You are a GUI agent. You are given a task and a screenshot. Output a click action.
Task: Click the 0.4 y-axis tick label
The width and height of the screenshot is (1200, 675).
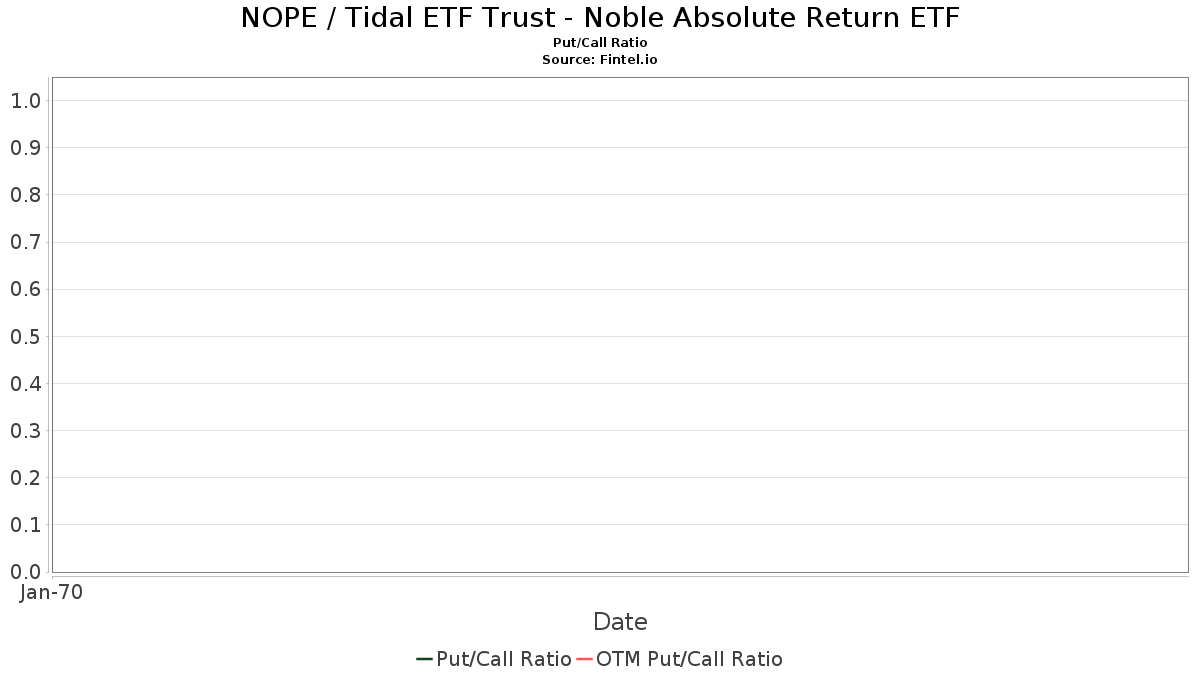pyautogui.click(x=25, y=383)
